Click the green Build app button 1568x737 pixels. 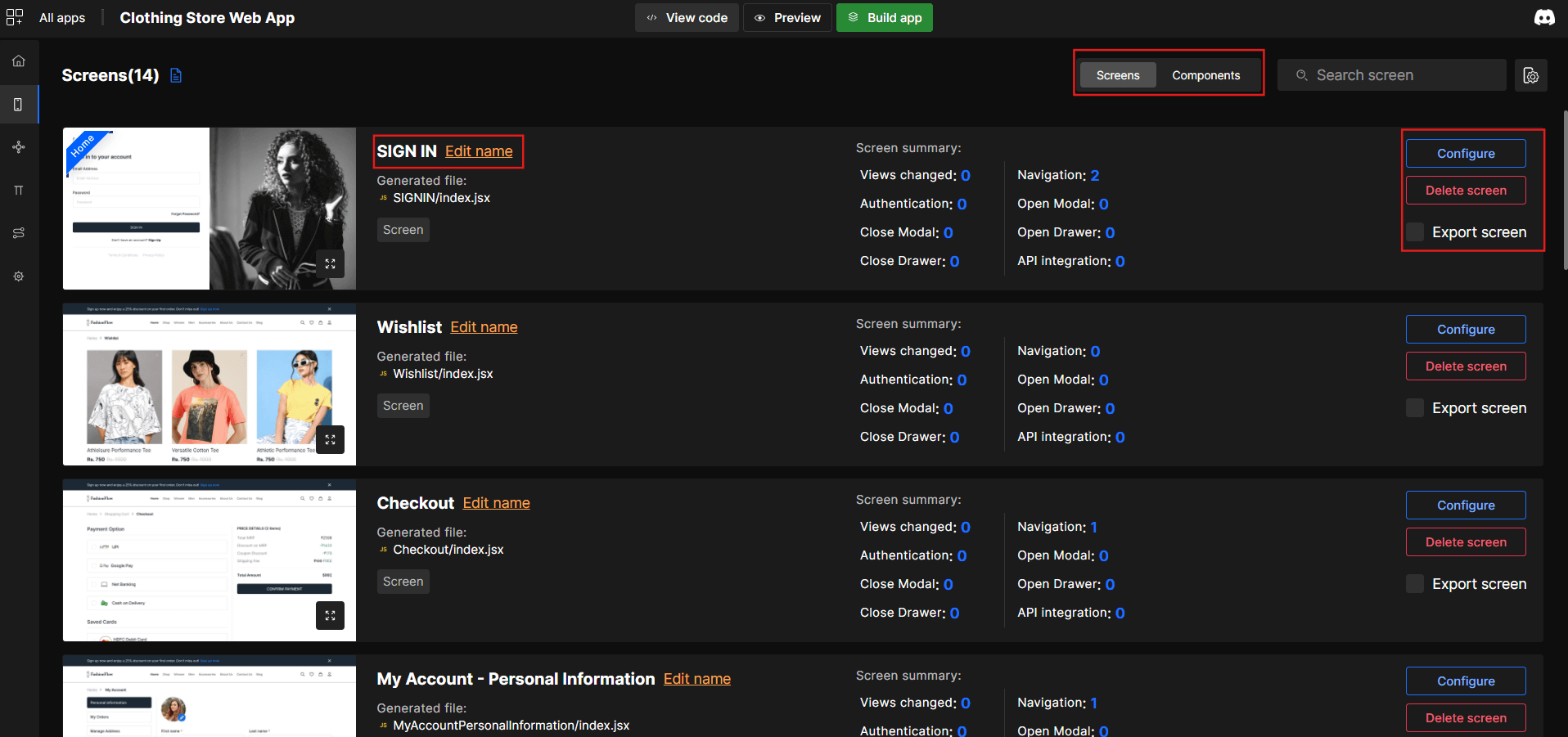[x=884, y=18]
